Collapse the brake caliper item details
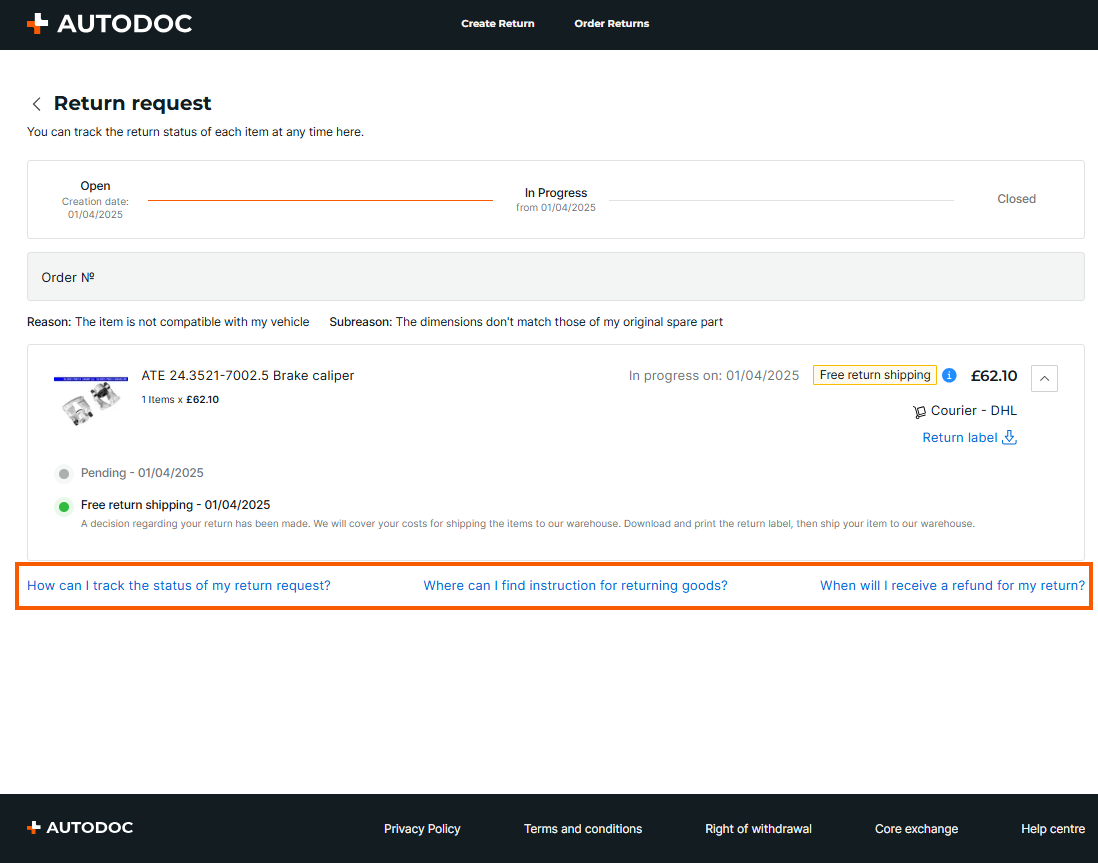 click(1044, 378)
